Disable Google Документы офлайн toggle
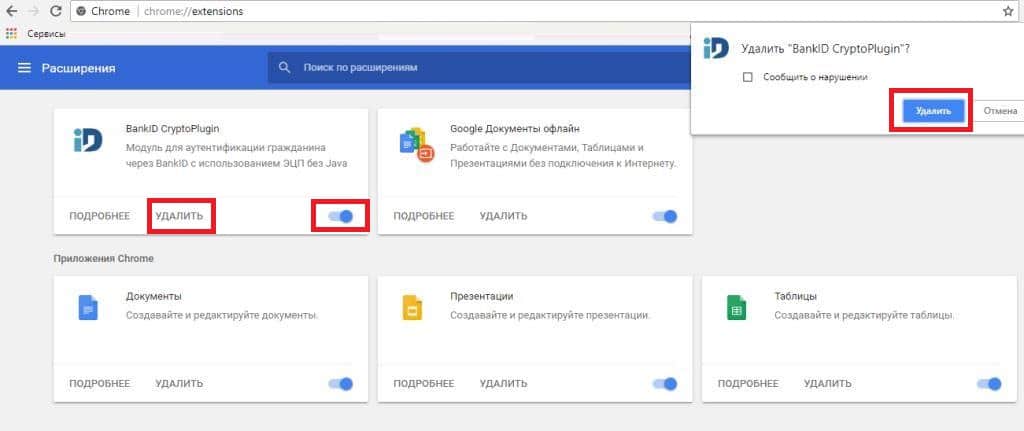The height and width of the screenshot is (431, 1024). [665, 216]
